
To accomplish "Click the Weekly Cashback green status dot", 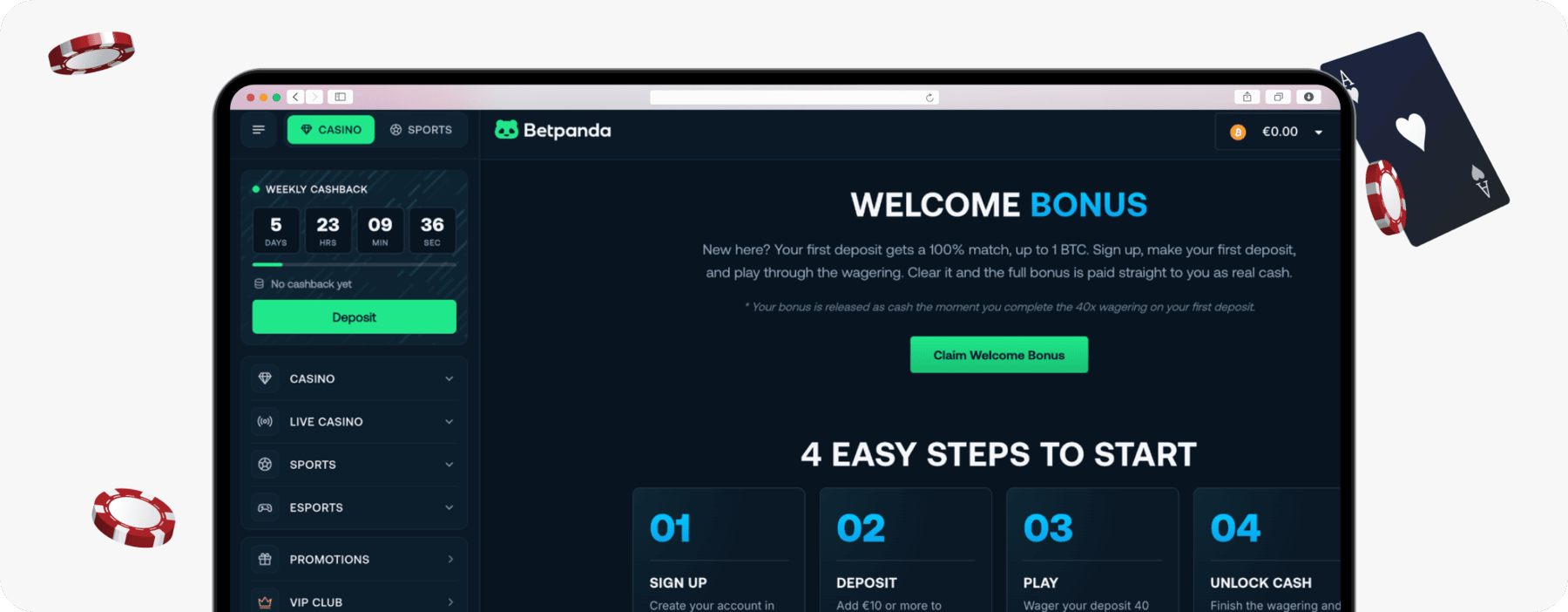I will (x=256, y=189).
